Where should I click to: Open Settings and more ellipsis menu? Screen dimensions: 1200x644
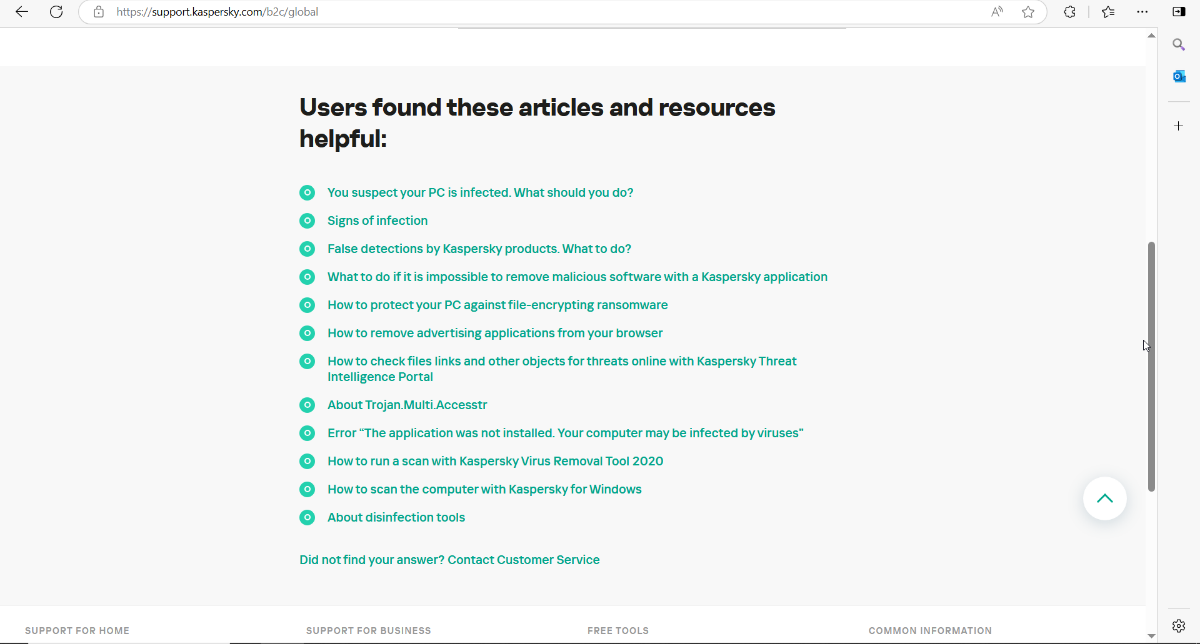(x=1143, y=12)
